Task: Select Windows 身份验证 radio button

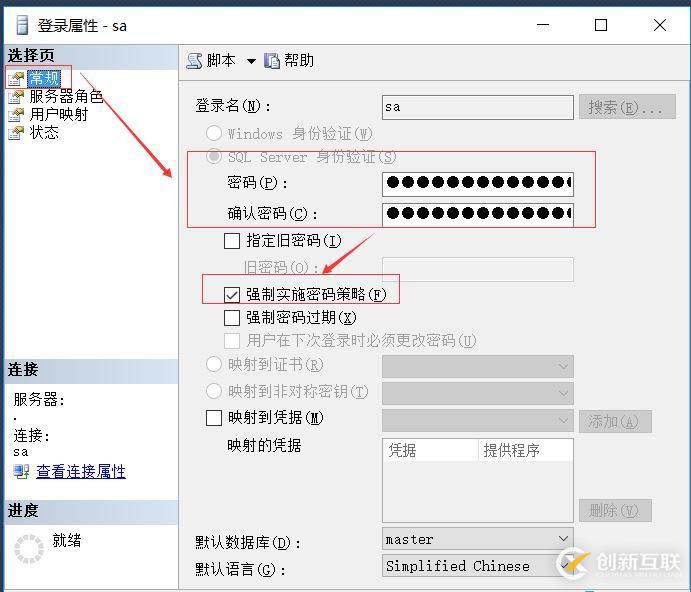Action: point(214,133)
